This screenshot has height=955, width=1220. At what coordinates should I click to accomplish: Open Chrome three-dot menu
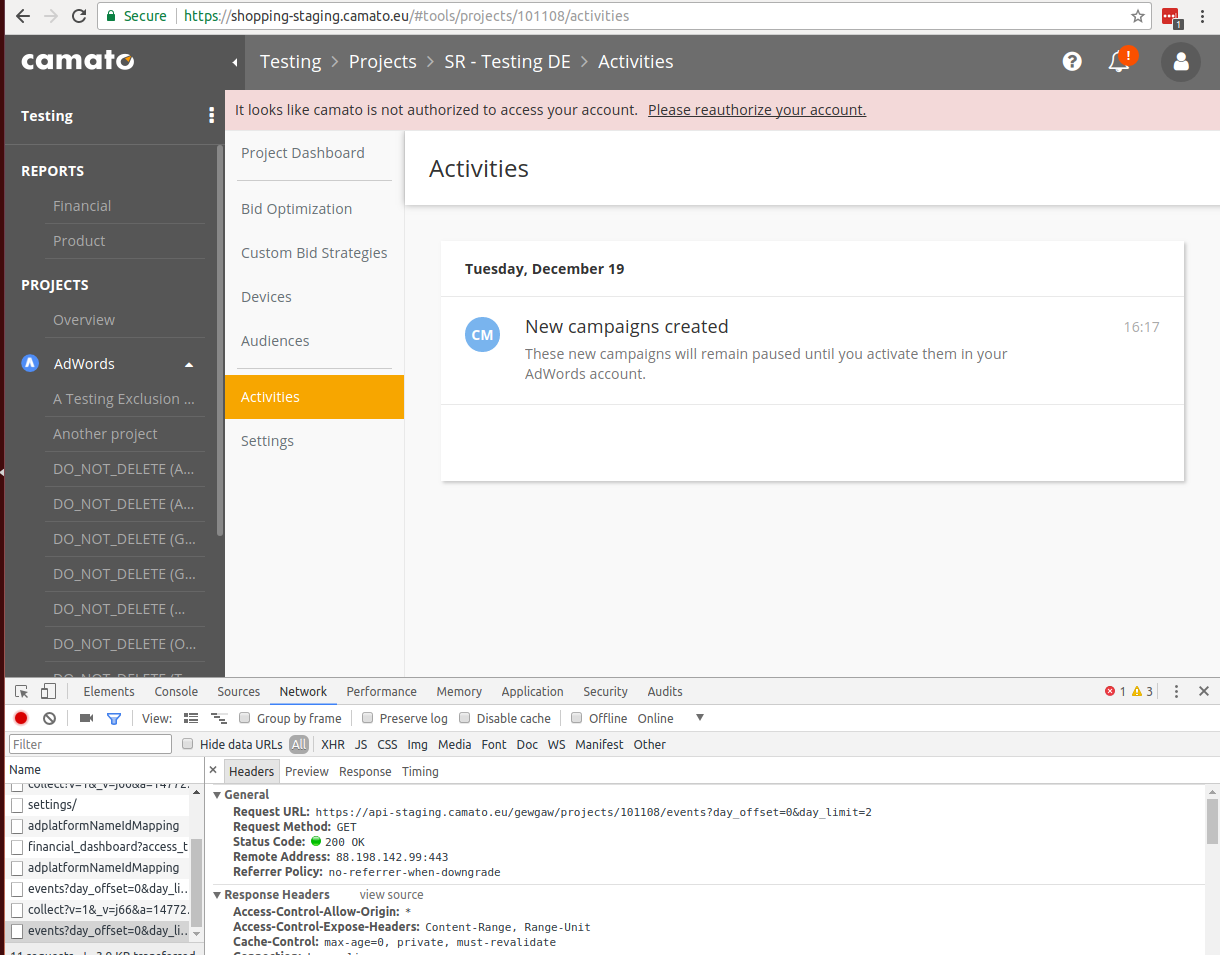1202,16
